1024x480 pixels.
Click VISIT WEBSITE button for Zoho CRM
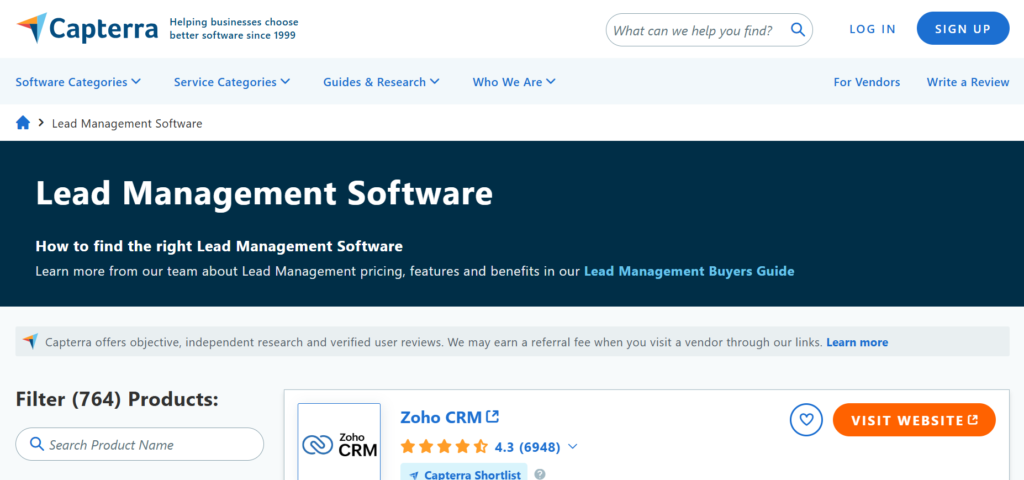click(x=914, y=419)
